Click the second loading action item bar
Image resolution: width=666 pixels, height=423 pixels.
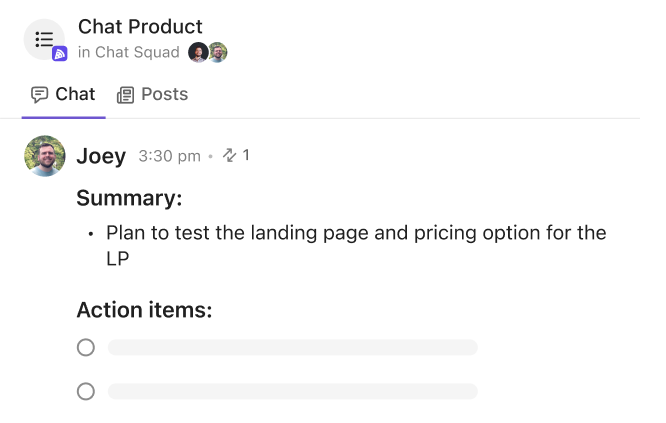click(x=293, y=391)
